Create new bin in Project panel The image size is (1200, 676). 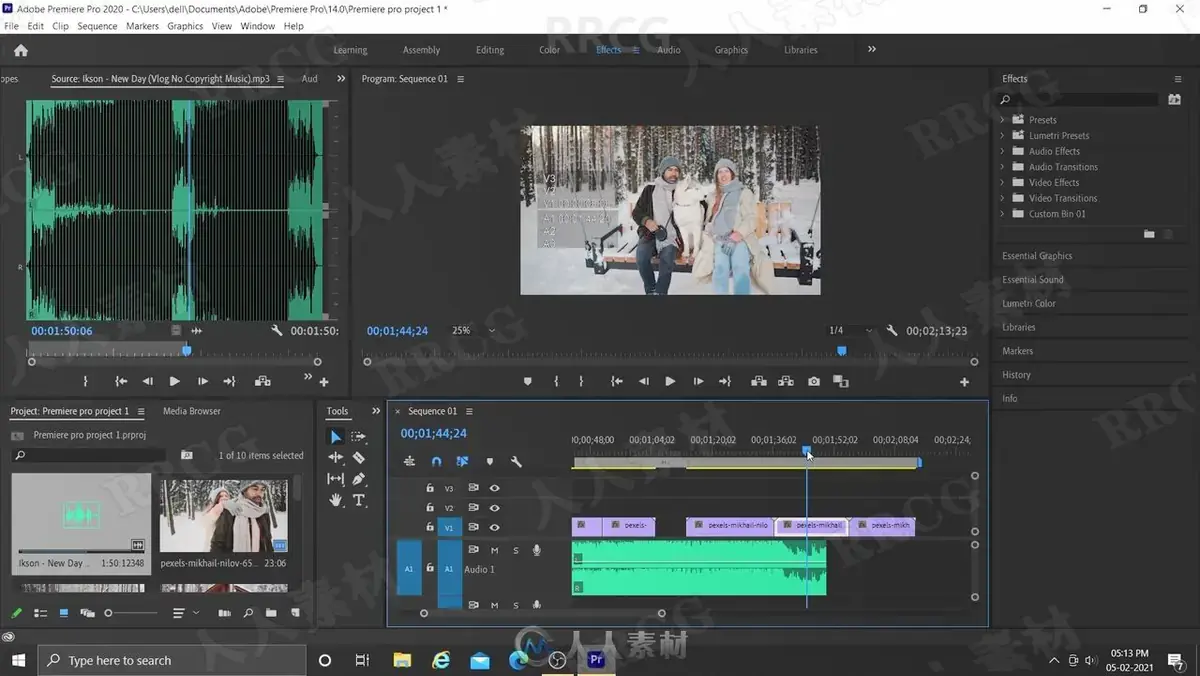point(271,613)
